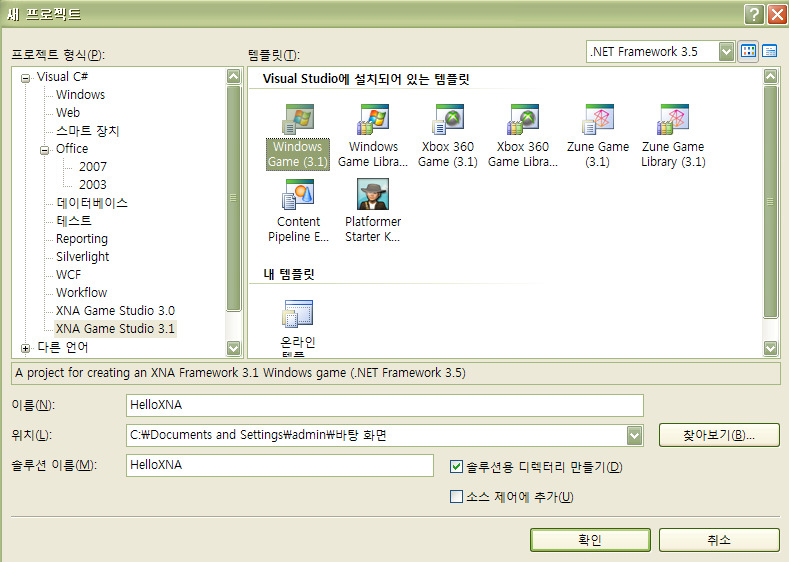Click the solution name field
Viewport: 789px width, 562px height.
click(x=280, y=465)
